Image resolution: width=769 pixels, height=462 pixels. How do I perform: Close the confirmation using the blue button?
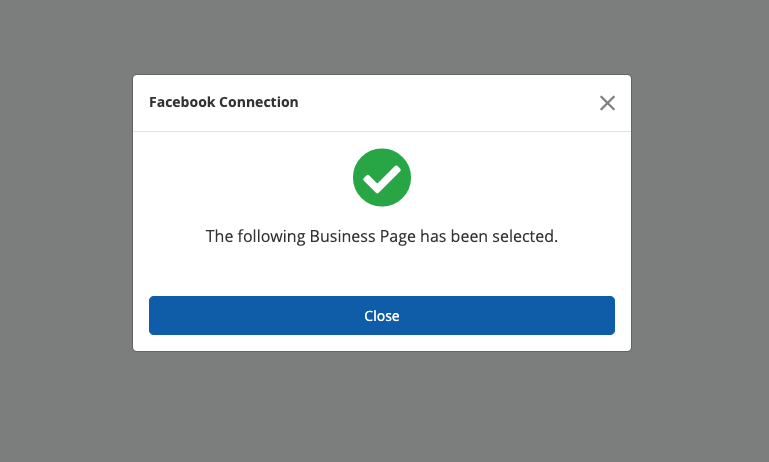tap(382, 316)
